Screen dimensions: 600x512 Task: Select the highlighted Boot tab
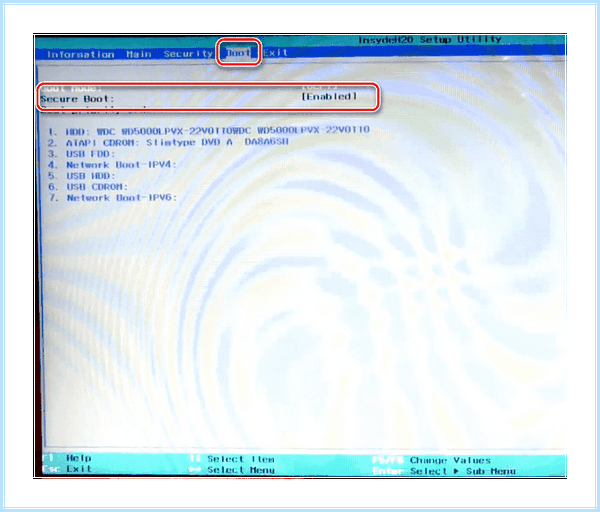(238, 52)
